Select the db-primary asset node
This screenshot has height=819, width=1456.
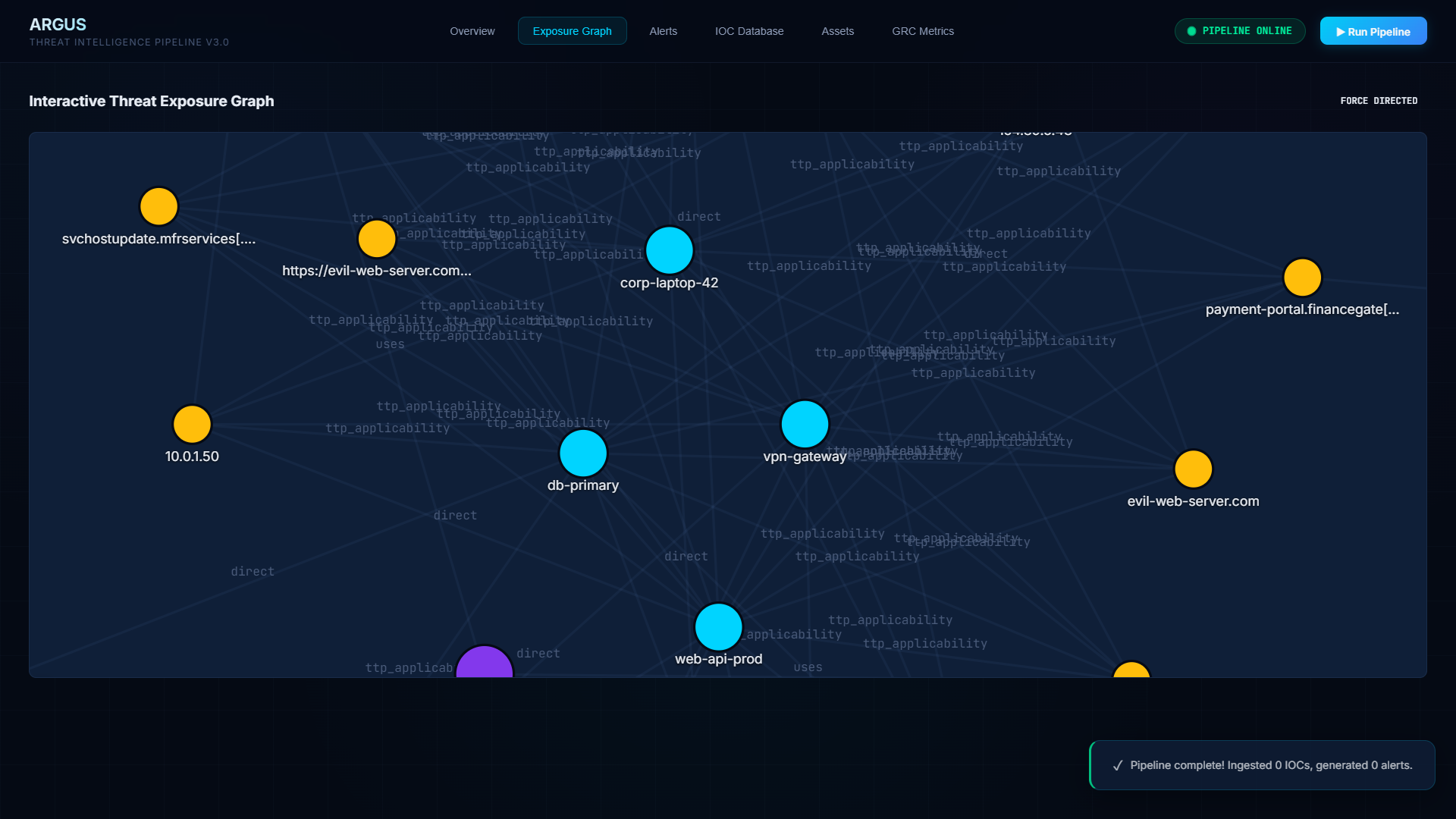click(582, 453)
